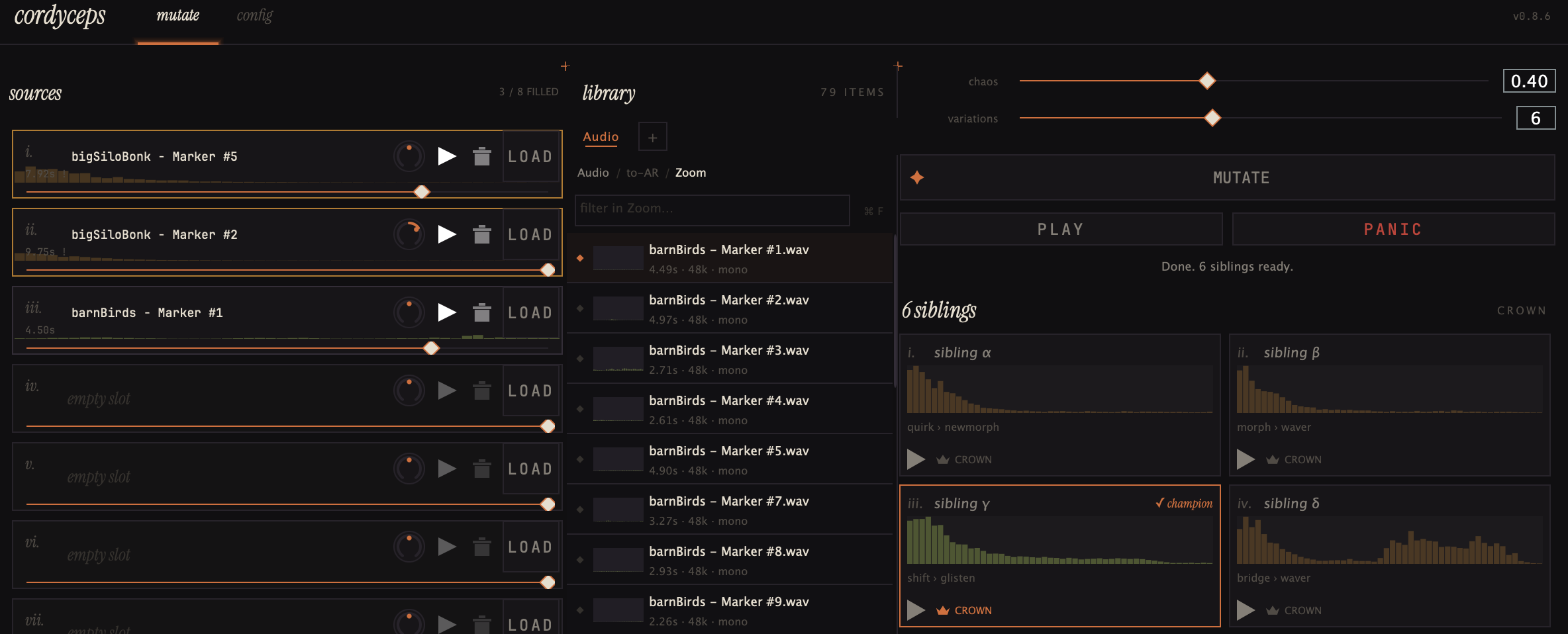Click trash icon of empty slot iv
1568x634 pixels.
(482, 390)
